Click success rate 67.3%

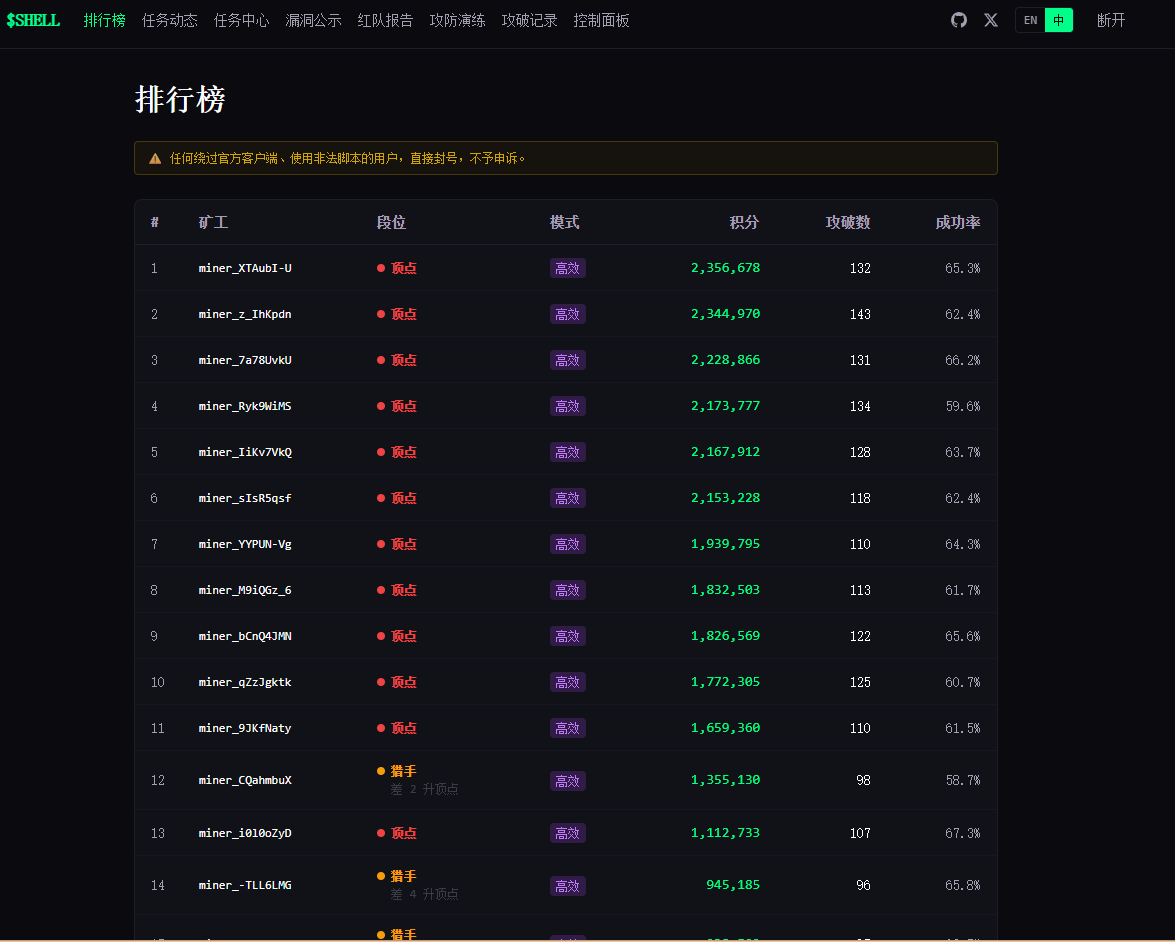coord(963,833)
